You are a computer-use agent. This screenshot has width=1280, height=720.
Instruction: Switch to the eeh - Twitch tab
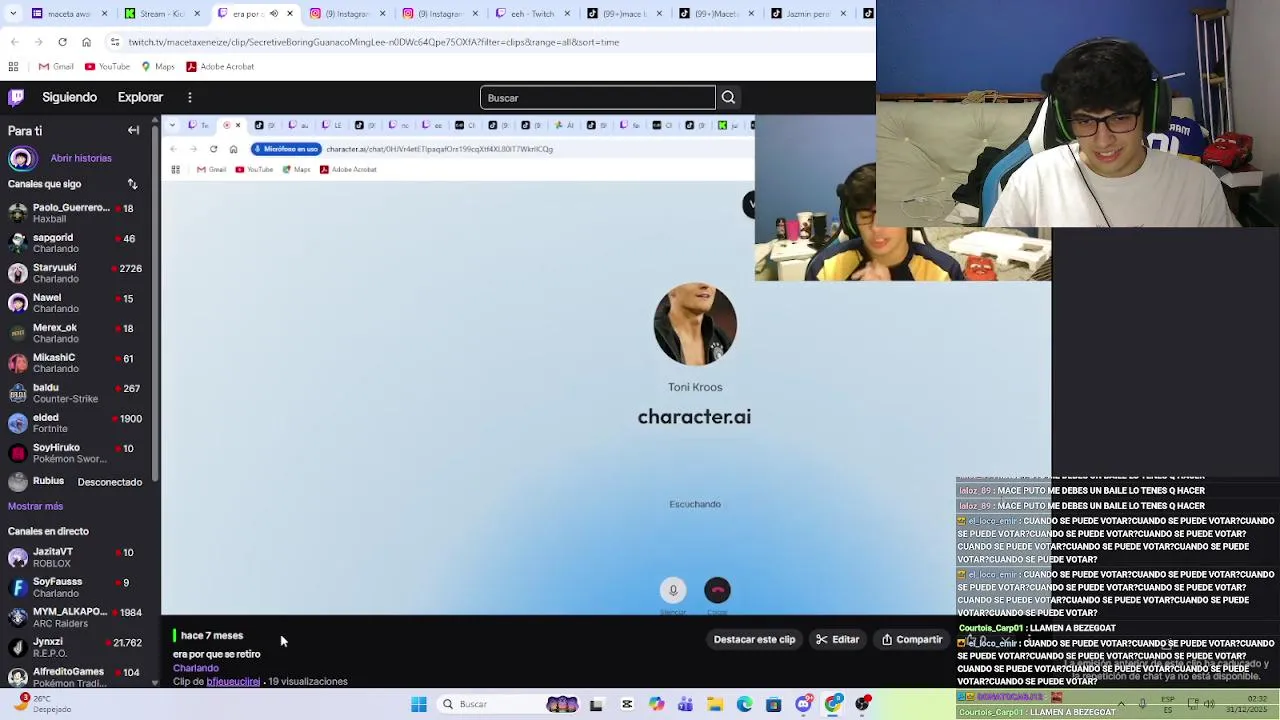point(532,13)
